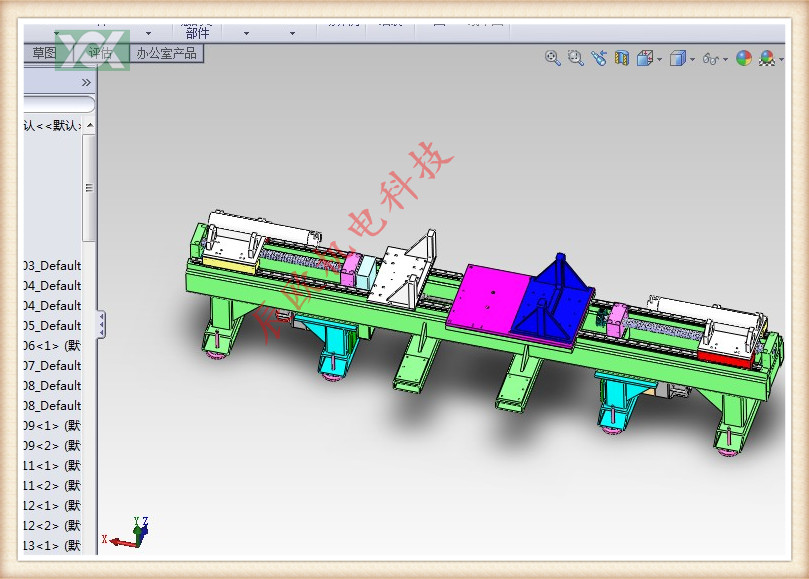Activate the Section View icon
Image resolution: width=809 pixels, height=579 pixels.
coord(622,58)
